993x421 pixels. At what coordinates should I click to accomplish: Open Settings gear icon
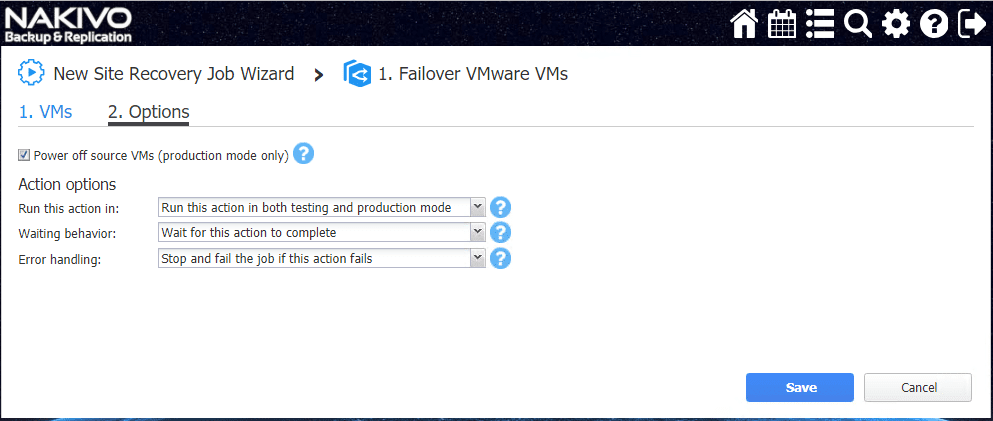896,23
